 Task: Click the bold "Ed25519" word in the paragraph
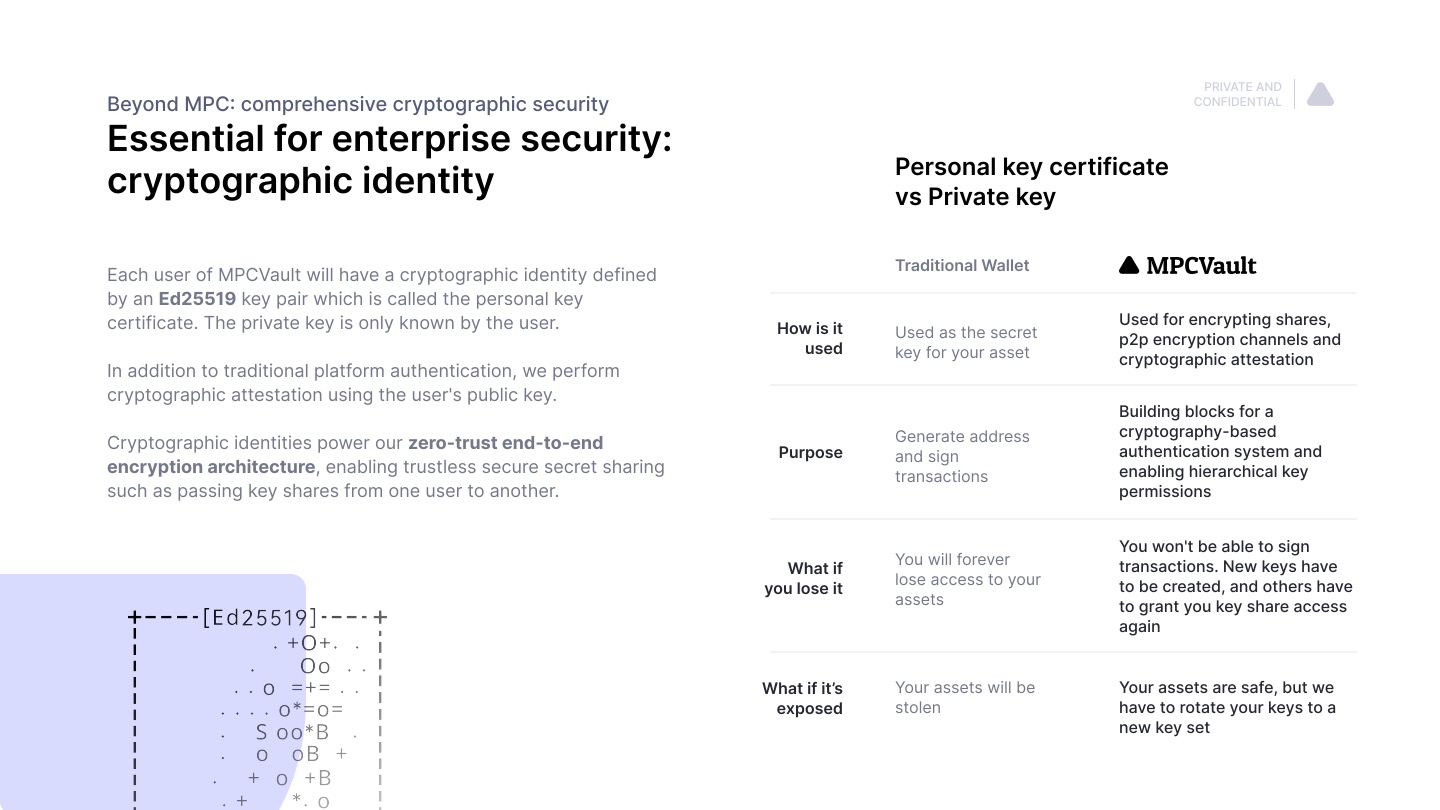[197, 299]
